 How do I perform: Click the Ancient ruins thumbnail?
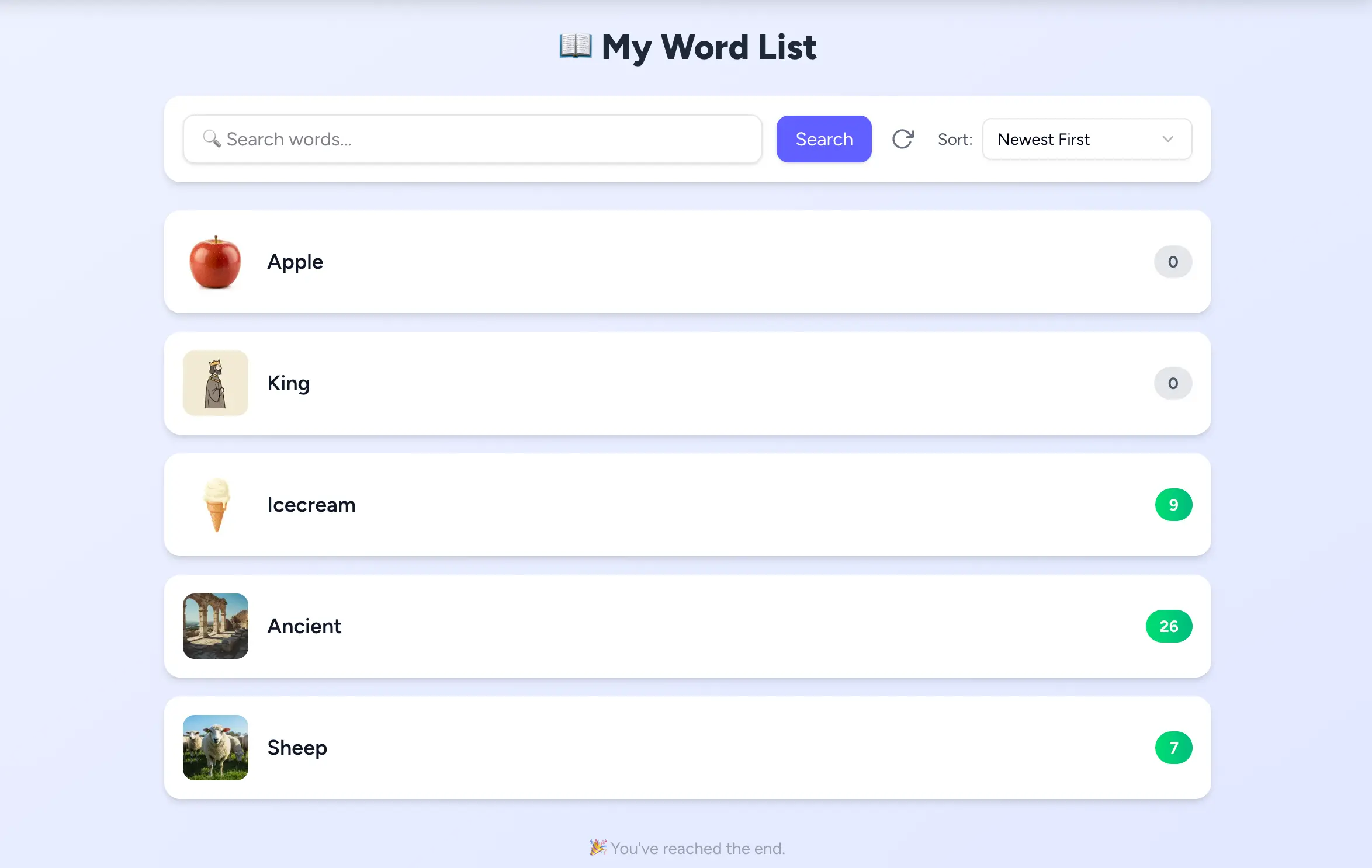[215, 626]
